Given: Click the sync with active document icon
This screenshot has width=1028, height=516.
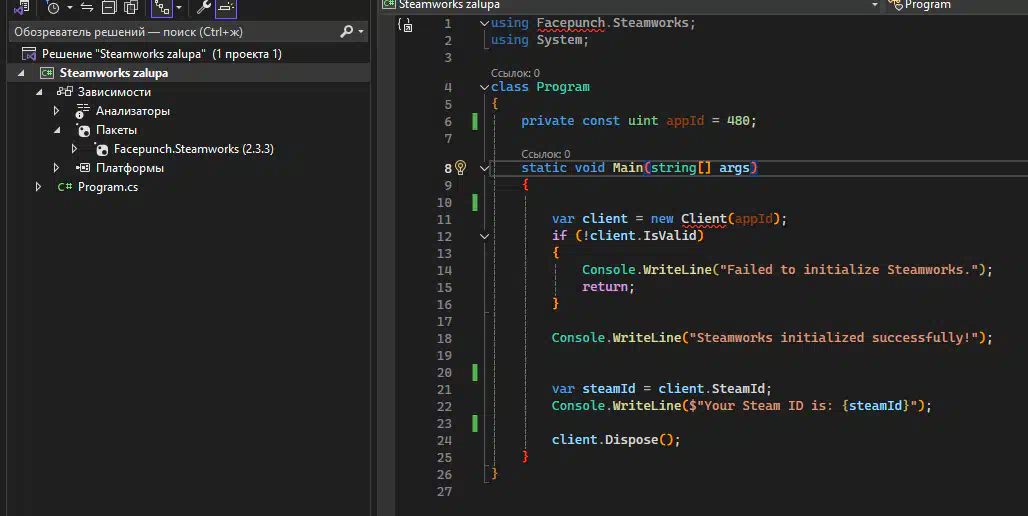Looking at the screenshot, I should 87,8.
